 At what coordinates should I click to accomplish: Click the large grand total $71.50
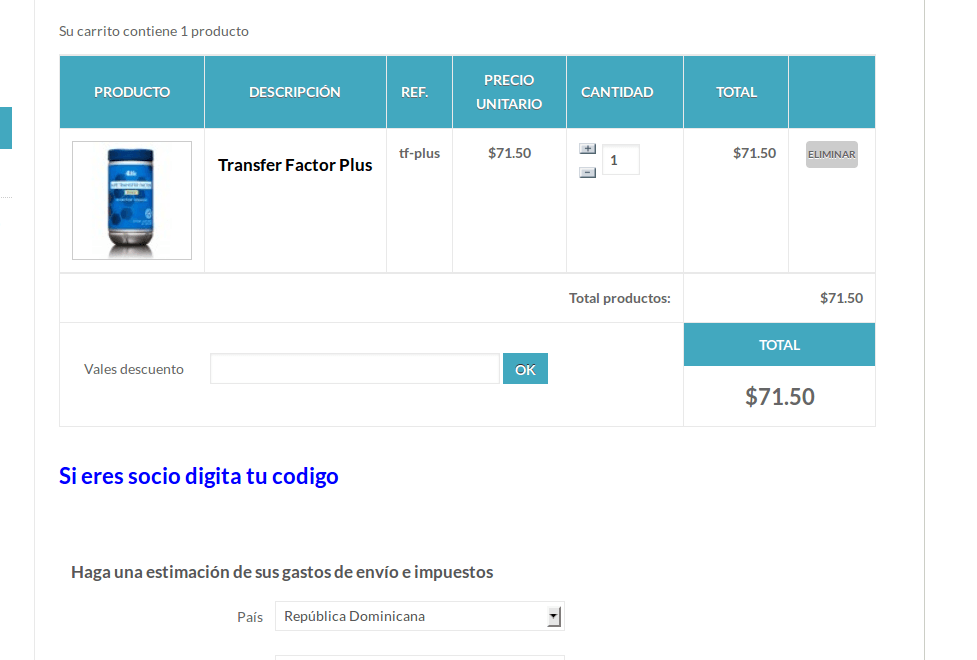click(779, 397)
